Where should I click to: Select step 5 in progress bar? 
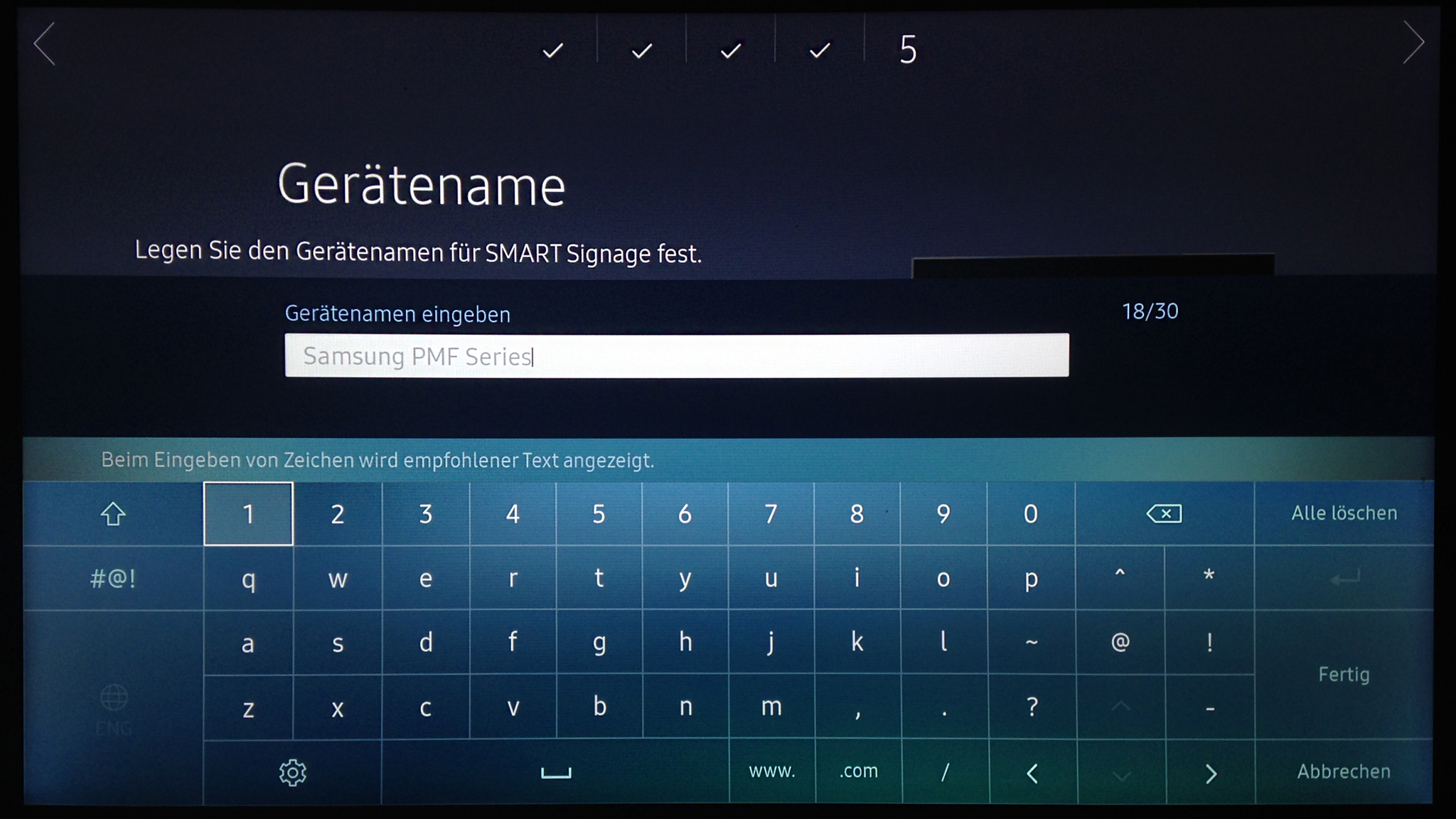coord(908,50)
